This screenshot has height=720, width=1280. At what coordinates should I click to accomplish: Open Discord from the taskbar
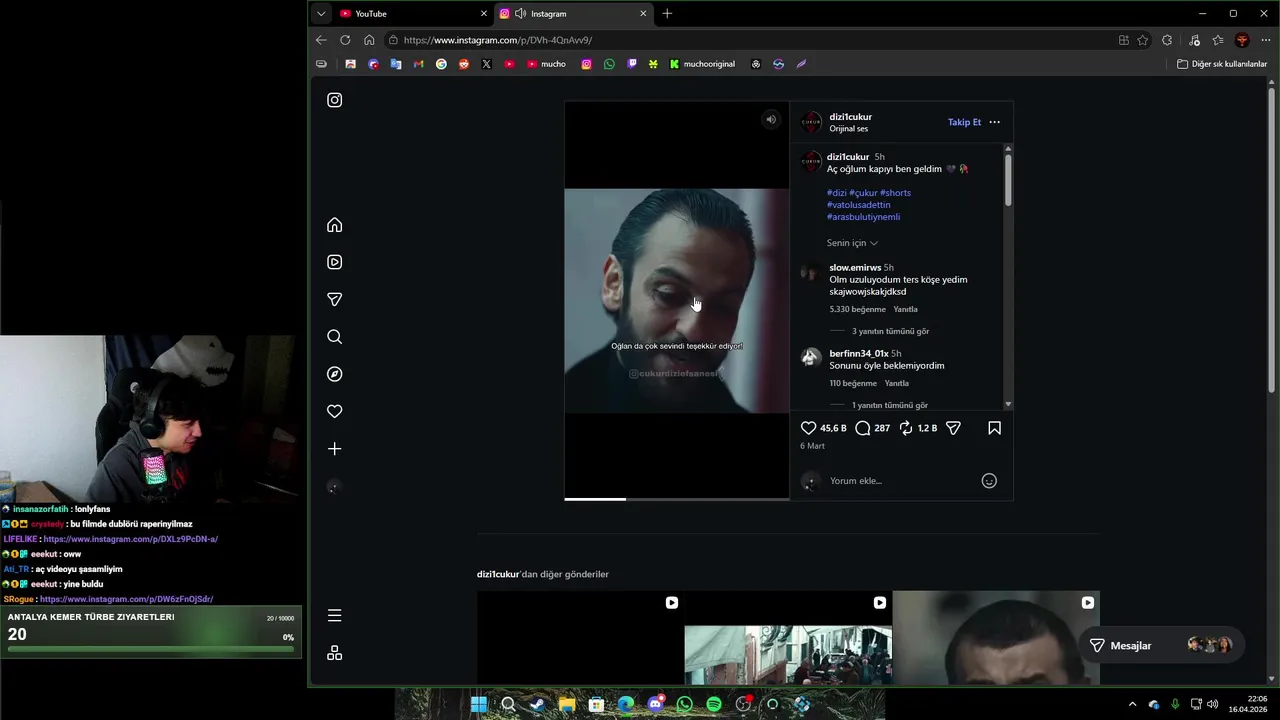point(655,704)
